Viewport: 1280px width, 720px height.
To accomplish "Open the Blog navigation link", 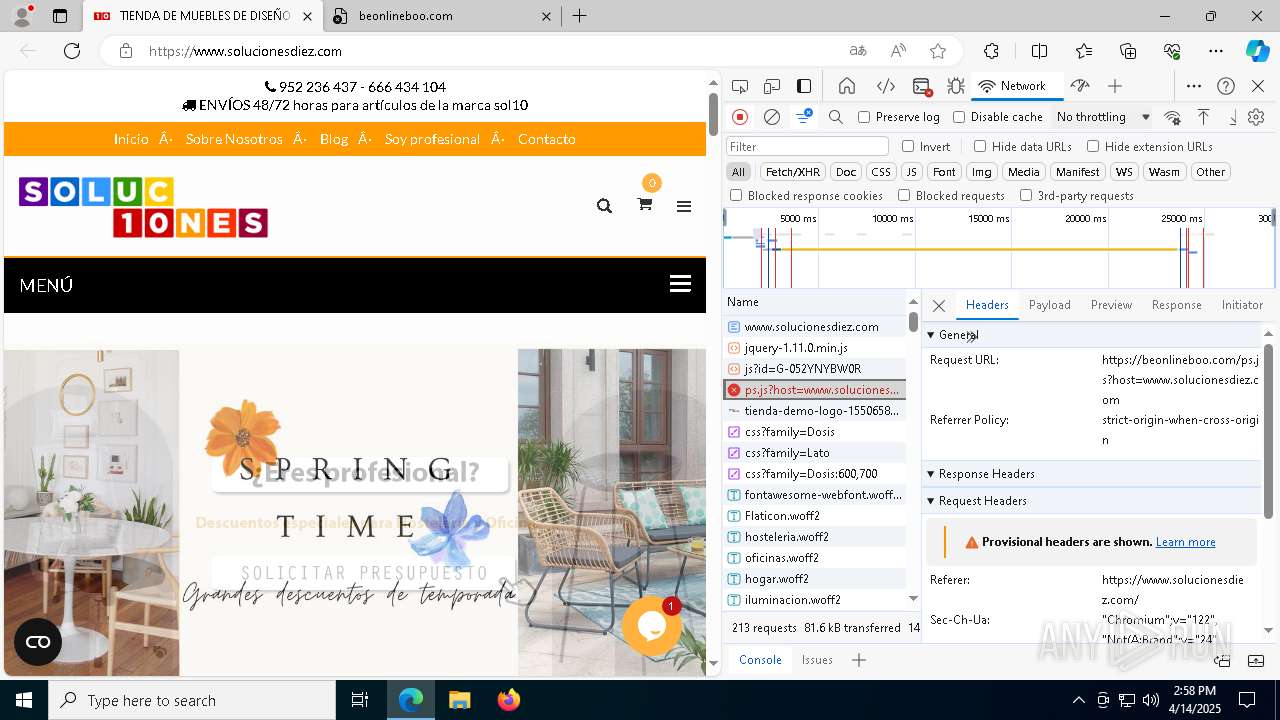I will 334,139.
